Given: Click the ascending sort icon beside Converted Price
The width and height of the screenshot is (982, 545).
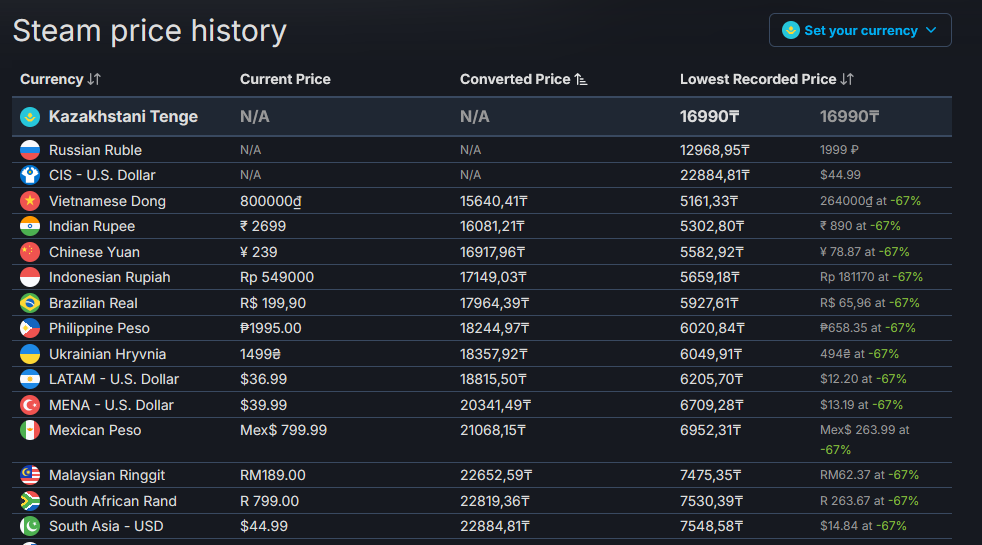Looking at the screenshot, I should tap(581, 80).
